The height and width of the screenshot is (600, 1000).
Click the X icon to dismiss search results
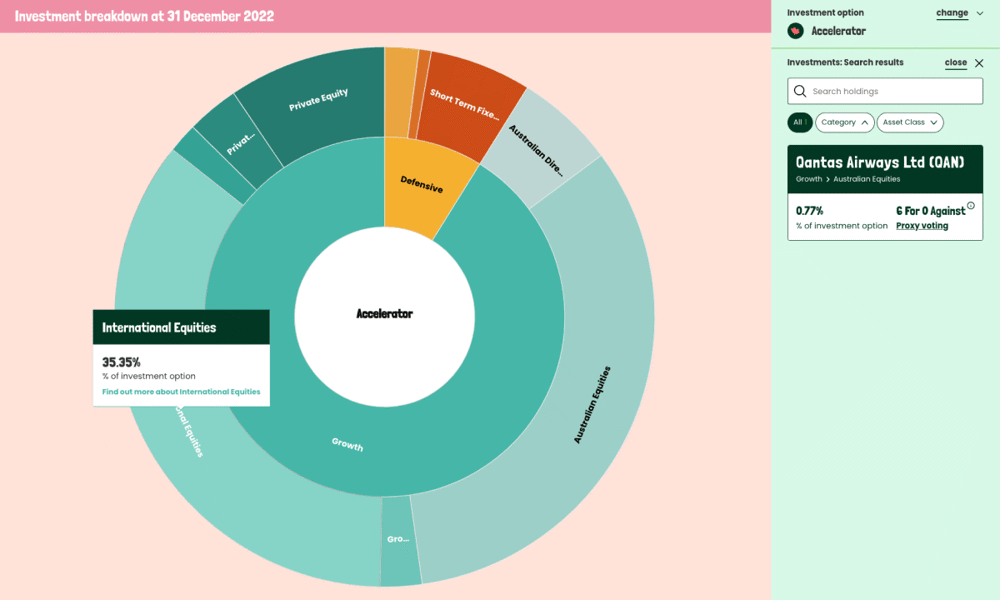pyautogui.click(x=977, y=62)
